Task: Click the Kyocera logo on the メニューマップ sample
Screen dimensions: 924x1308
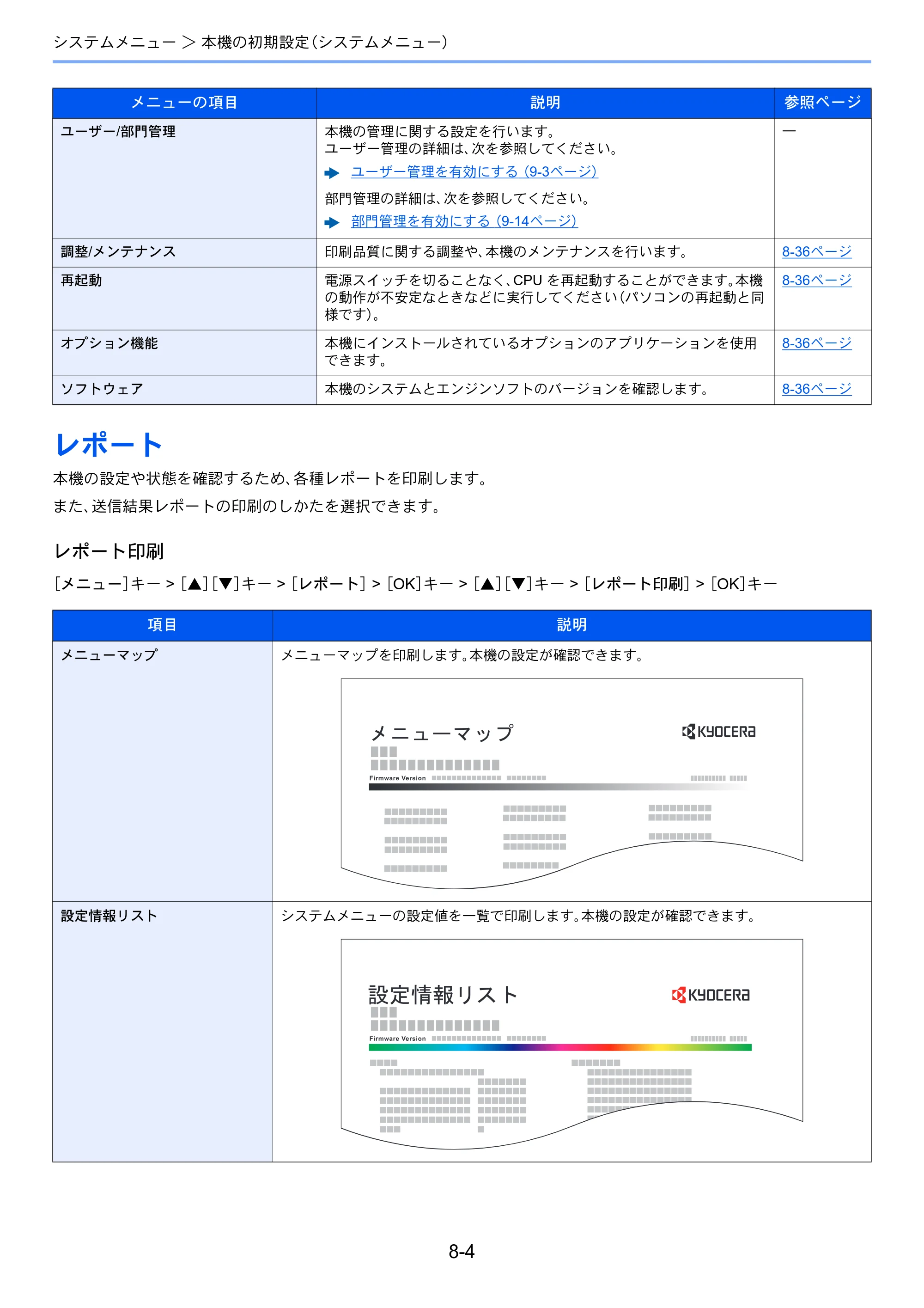Action: coord(718,732)
